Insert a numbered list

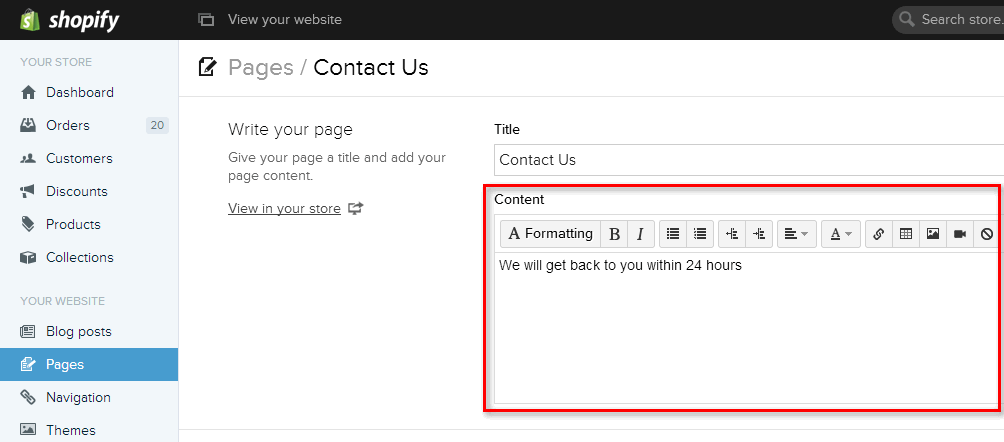point(700,234)
